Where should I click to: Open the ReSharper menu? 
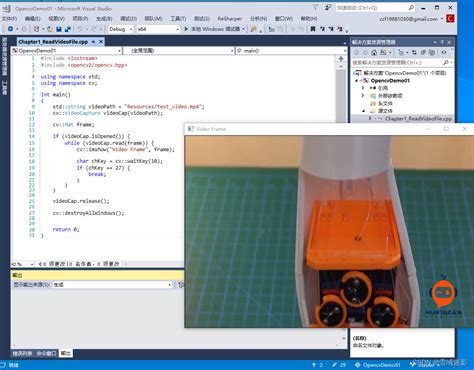point(230,19)
